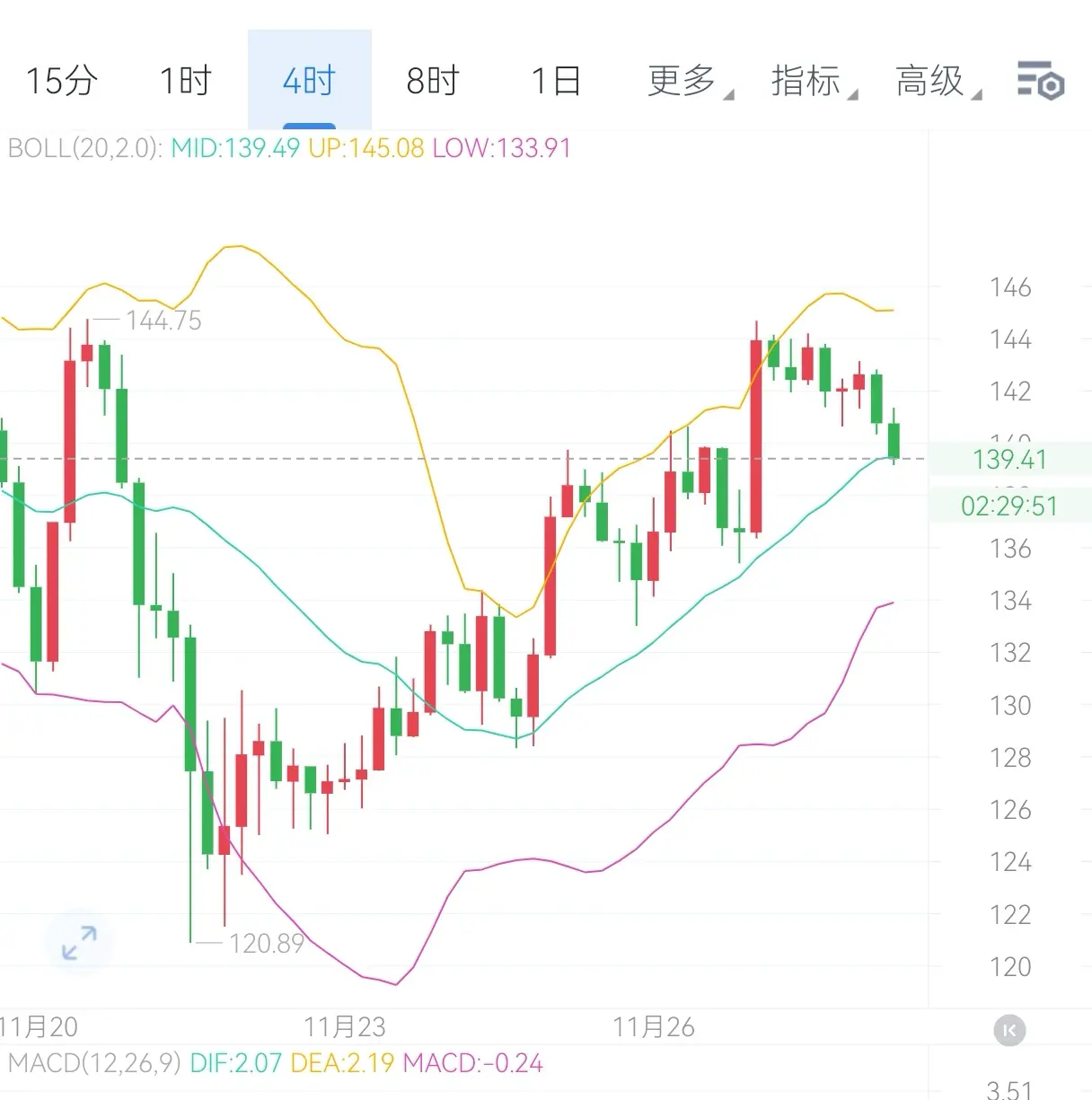Click the 11月23 date axis label
The width and height of the screenshot is (1092, 1100).
tap(345, 1026)
